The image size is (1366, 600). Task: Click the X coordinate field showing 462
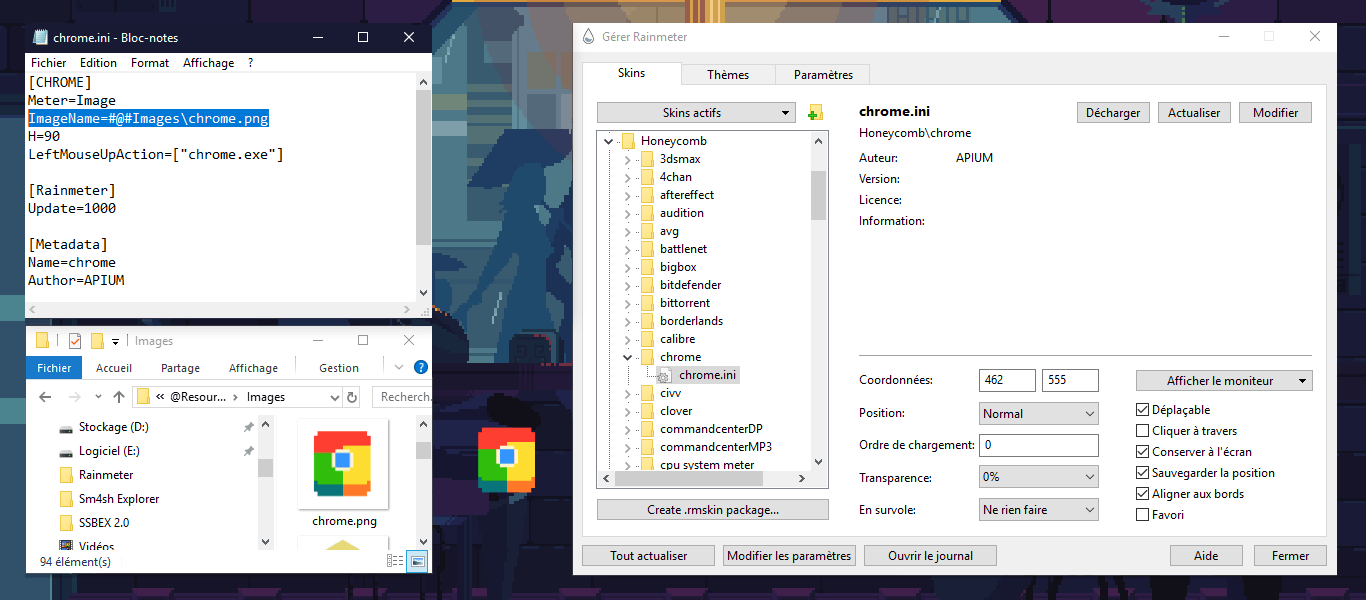(1006, 380)
